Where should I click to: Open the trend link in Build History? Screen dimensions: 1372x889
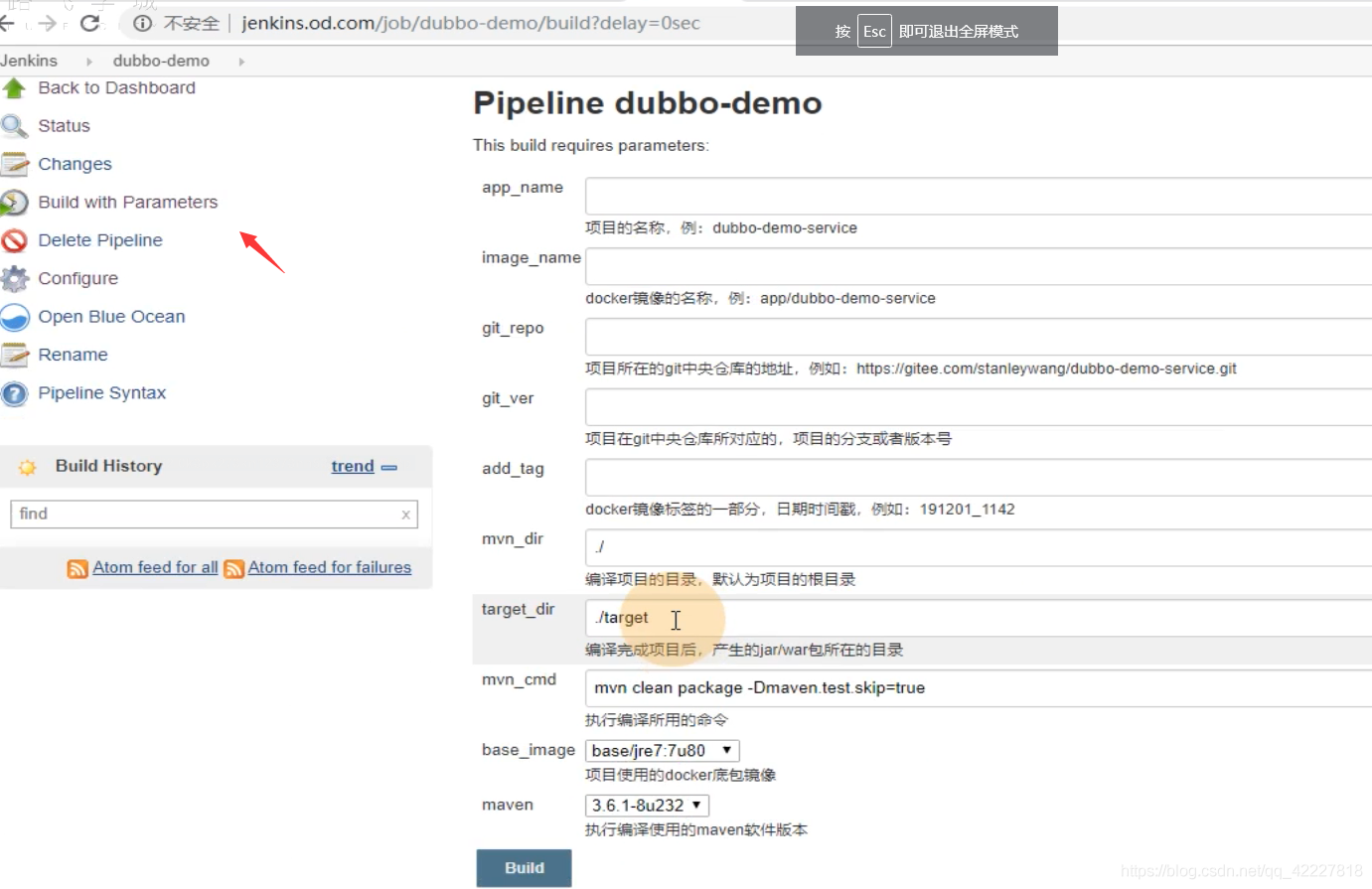353,467
